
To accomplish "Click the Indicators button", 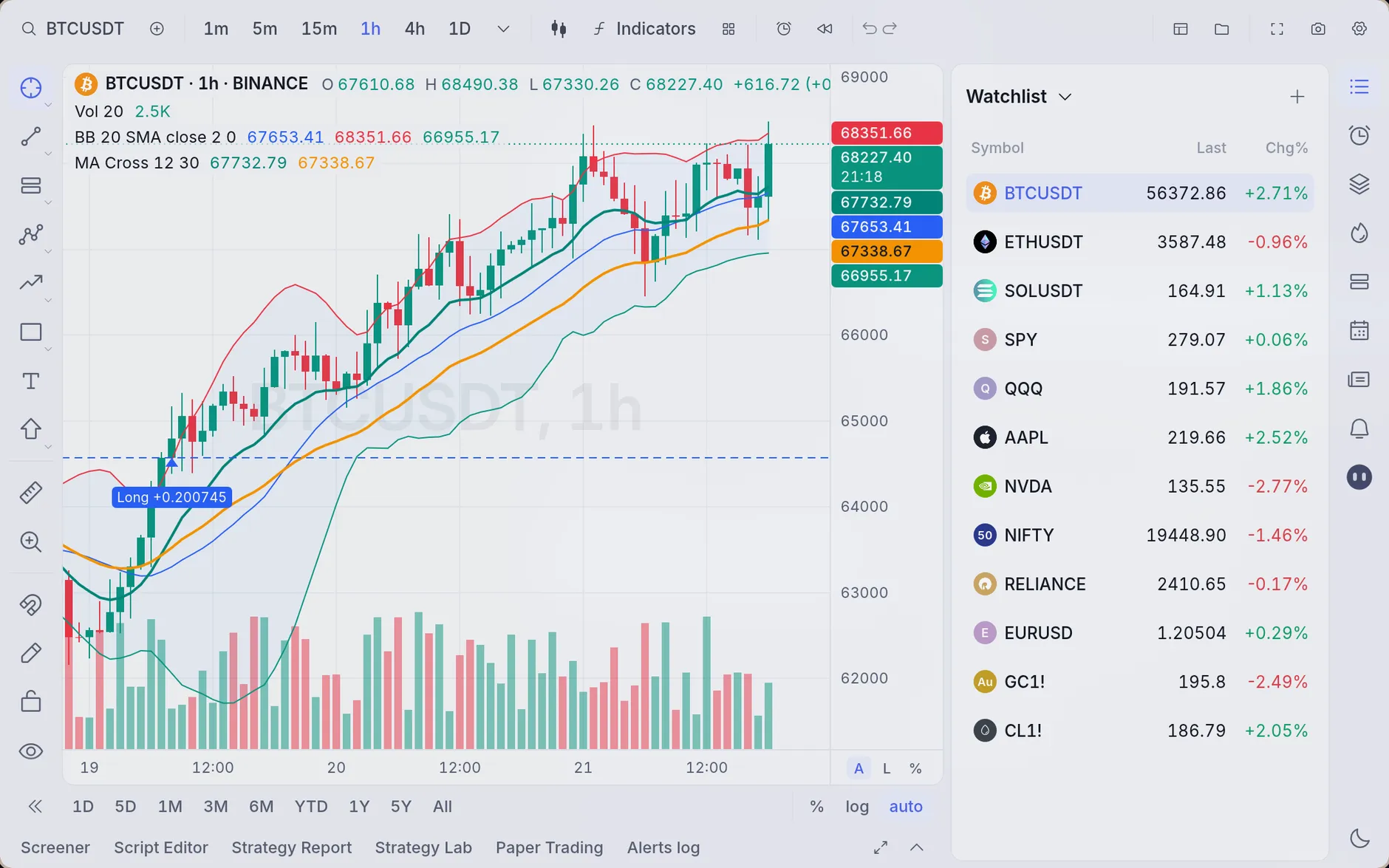I will click(x=644, y=29).
